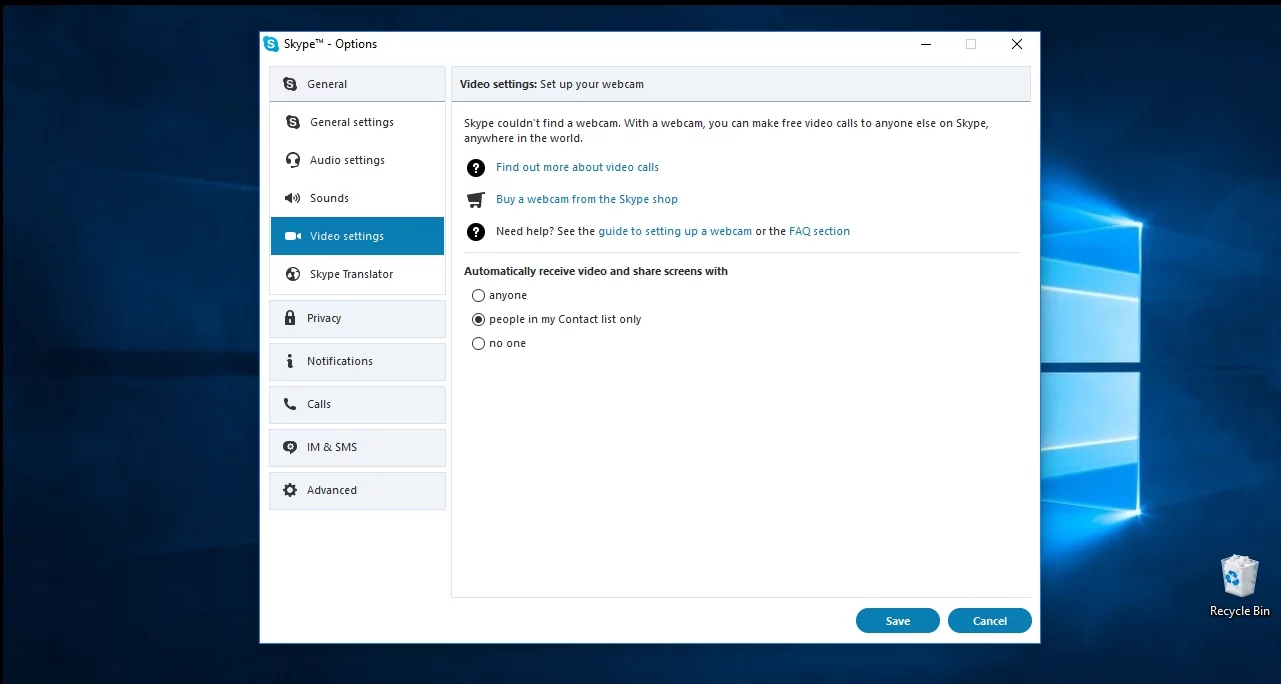Screen dimensions: 1281x684
Task: Click the gear icon for Advanced section
Action: point(290,490)
